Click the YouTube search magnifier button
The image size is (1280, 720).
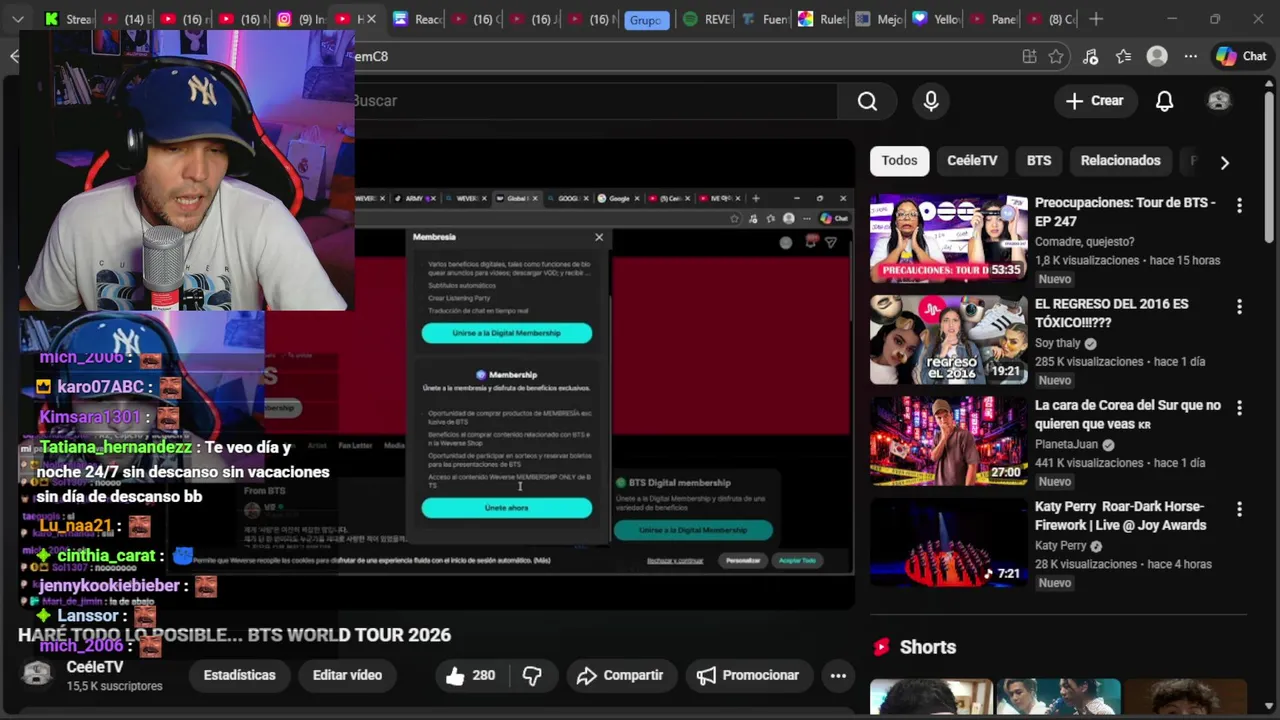pos(867,101)
